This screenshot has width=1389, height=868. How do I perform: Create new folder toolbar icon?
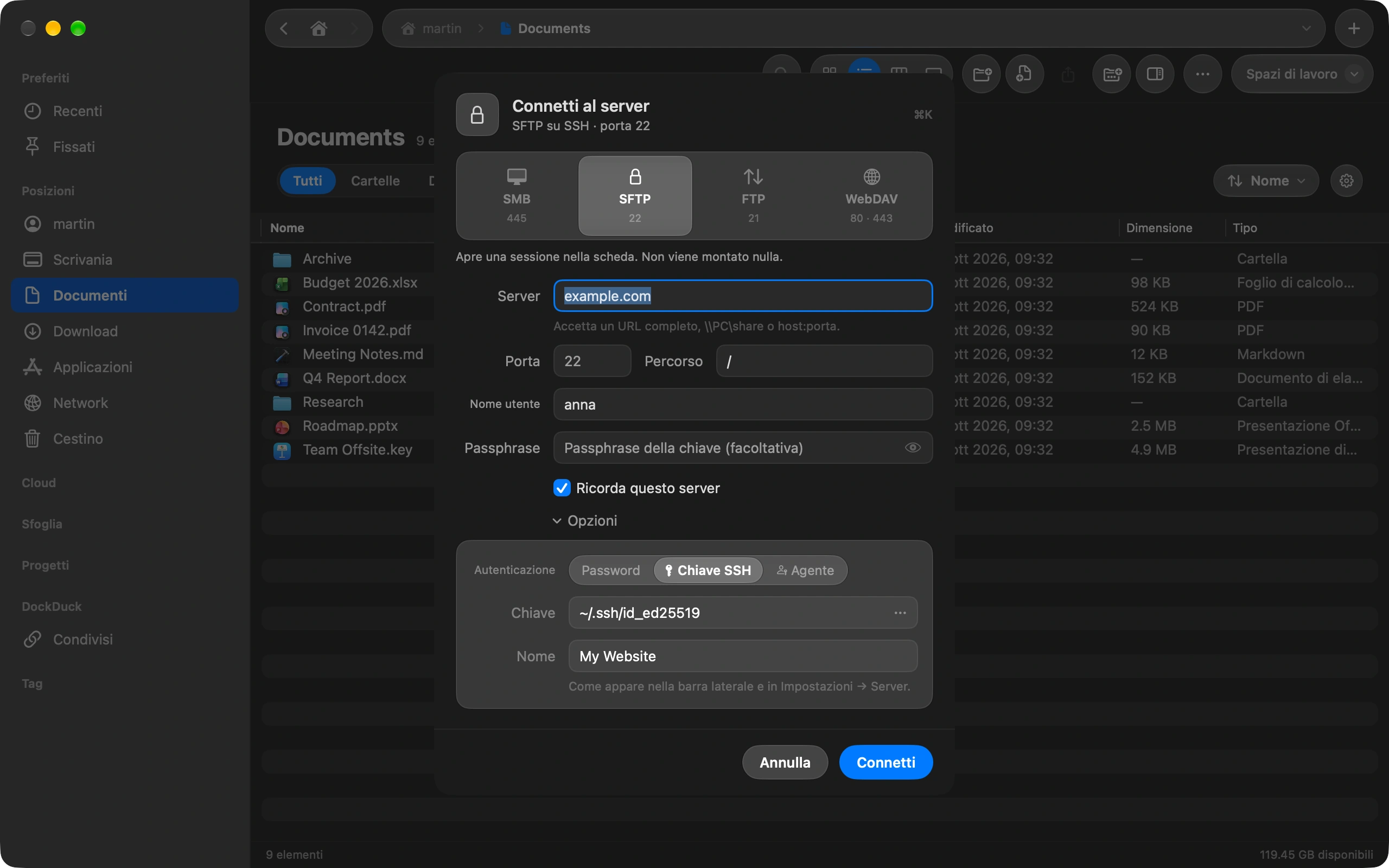982,74
